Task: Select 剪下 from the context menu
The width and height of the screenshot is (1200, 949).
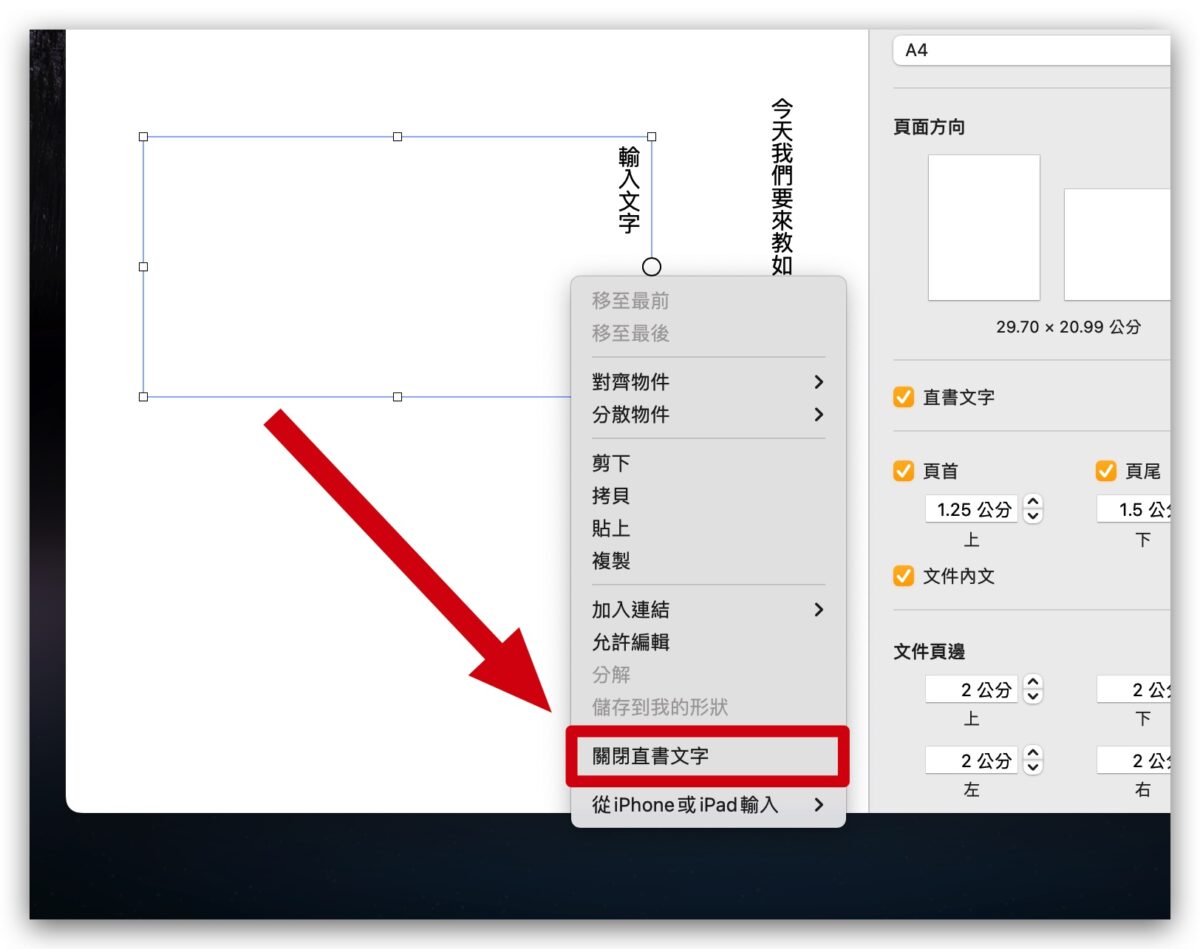Action: (708, 463)
